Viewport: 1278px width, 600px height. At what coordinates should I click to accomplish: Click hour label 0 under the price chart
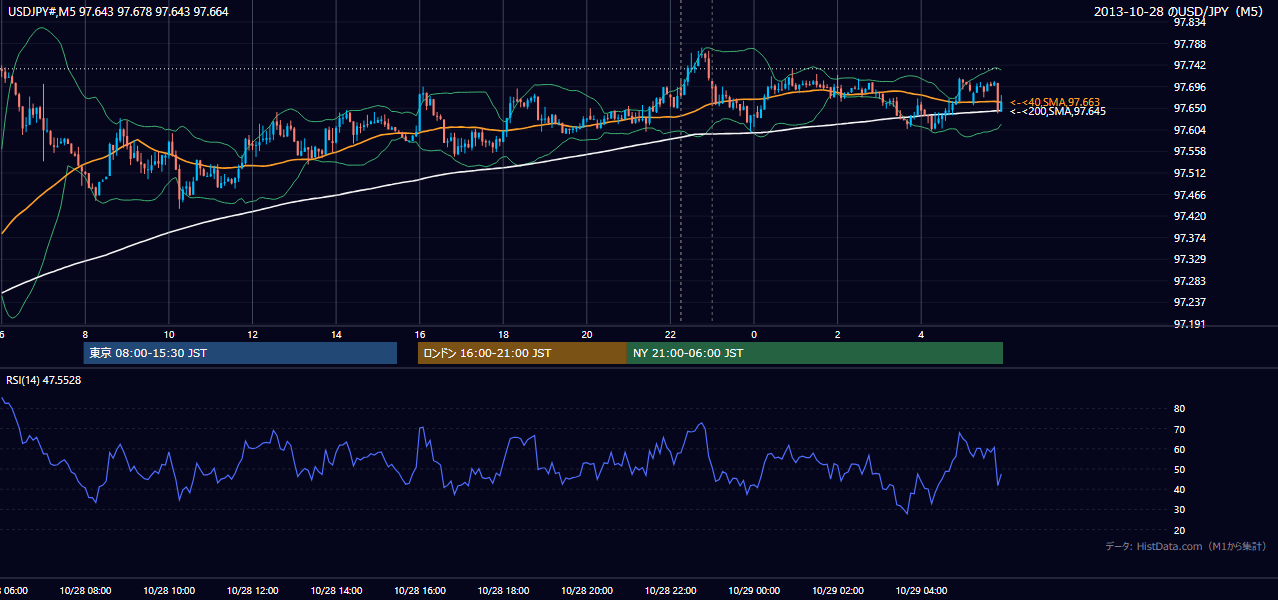[x=754, y=334]
